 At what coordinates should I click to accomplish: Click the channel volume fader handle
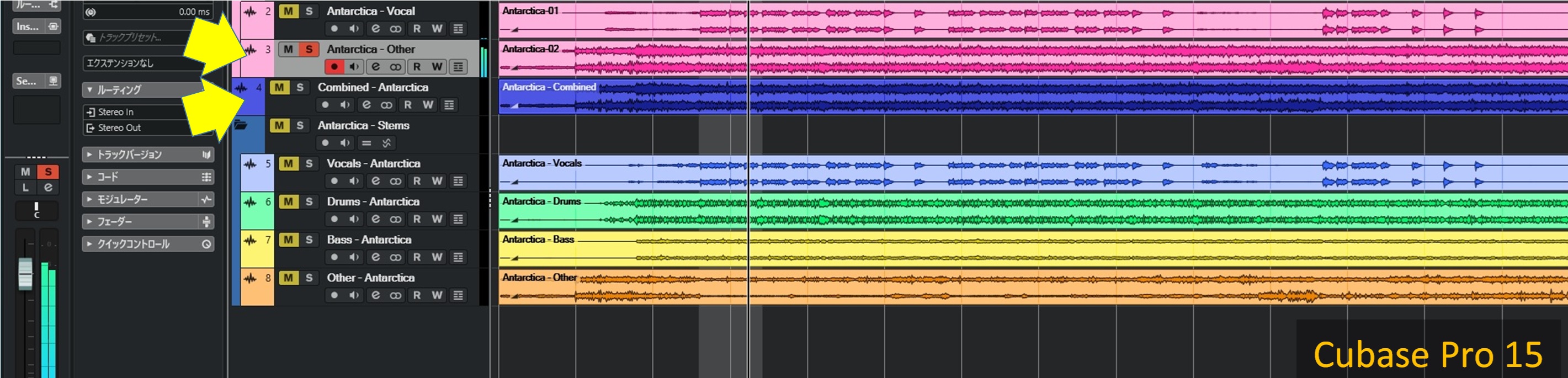pos(25,273)
